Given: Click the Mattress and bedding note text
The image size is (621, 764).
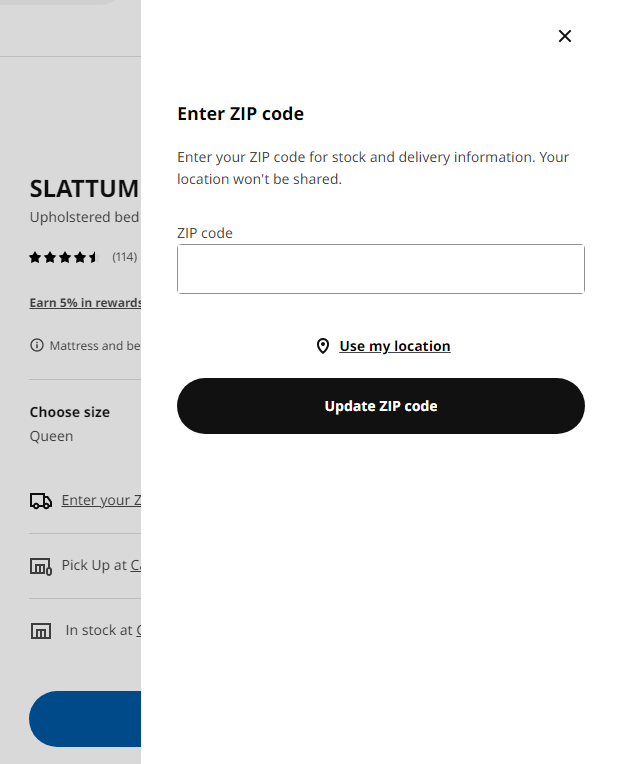Looking at the screenshot, I should tap(94, 346).
